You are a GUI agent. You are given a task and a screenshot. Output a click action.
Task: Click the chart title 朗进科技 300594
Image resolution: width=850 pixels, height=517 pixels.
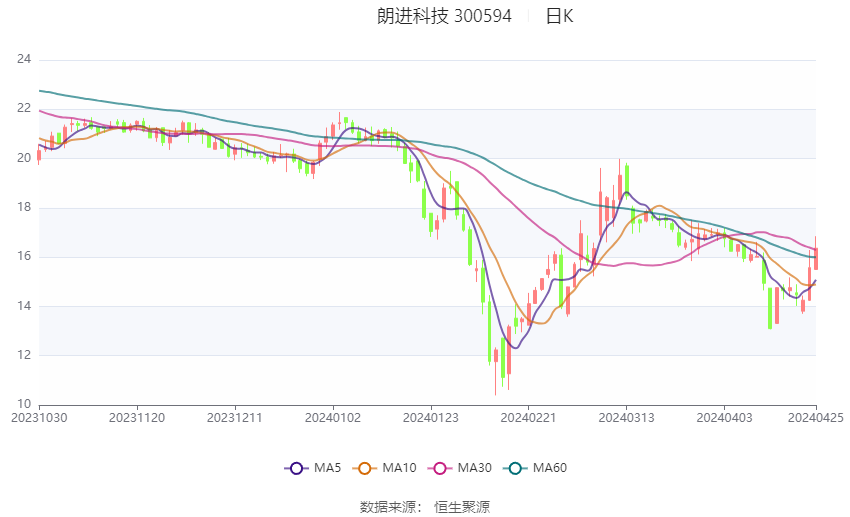point(444,16)
